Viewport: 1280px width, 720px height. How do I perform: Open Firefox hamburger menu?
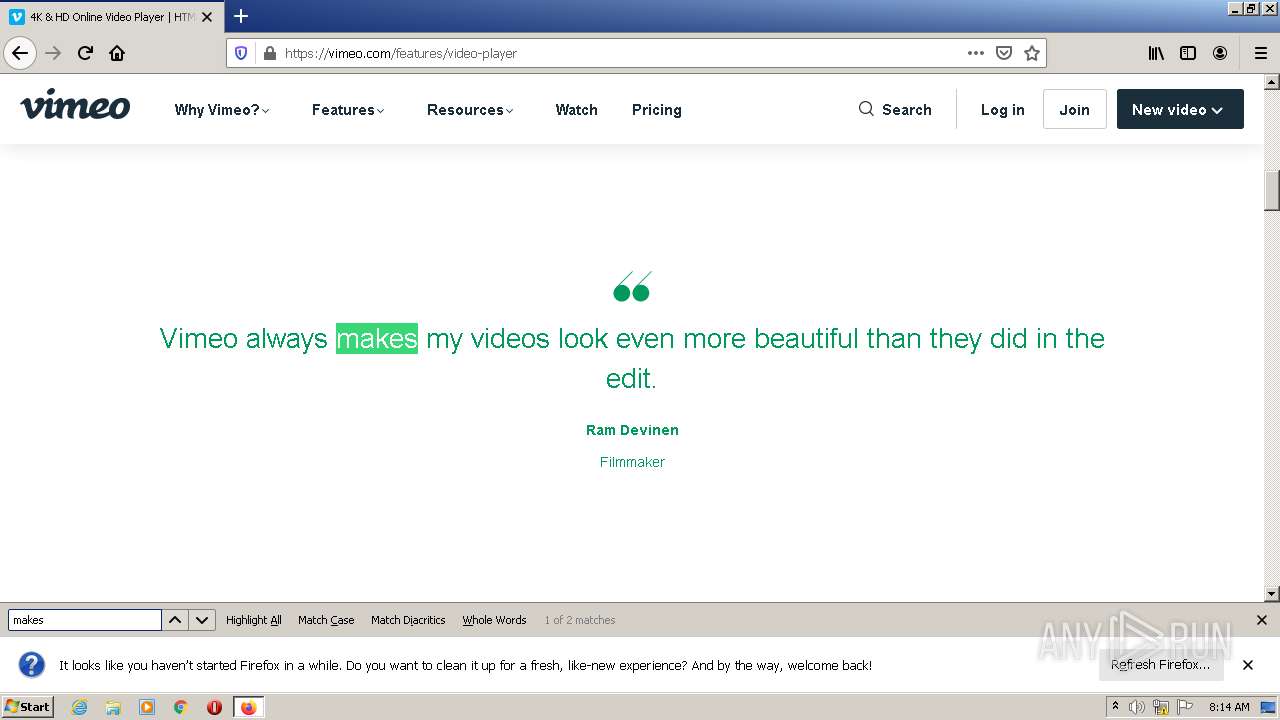pyautogui.click(x=1261, y=53)
